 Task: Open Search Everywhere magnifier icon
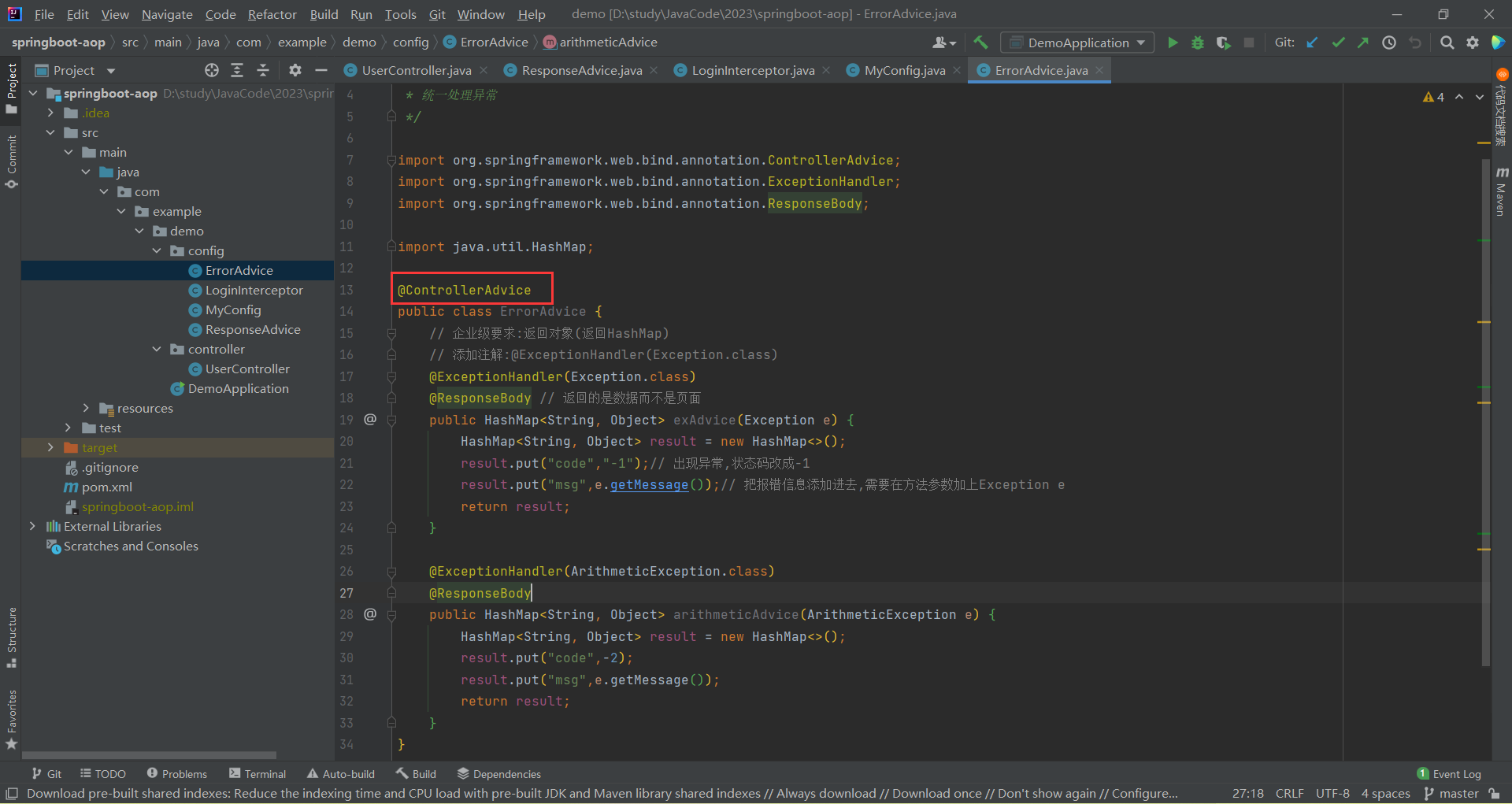coord(1447,43)
